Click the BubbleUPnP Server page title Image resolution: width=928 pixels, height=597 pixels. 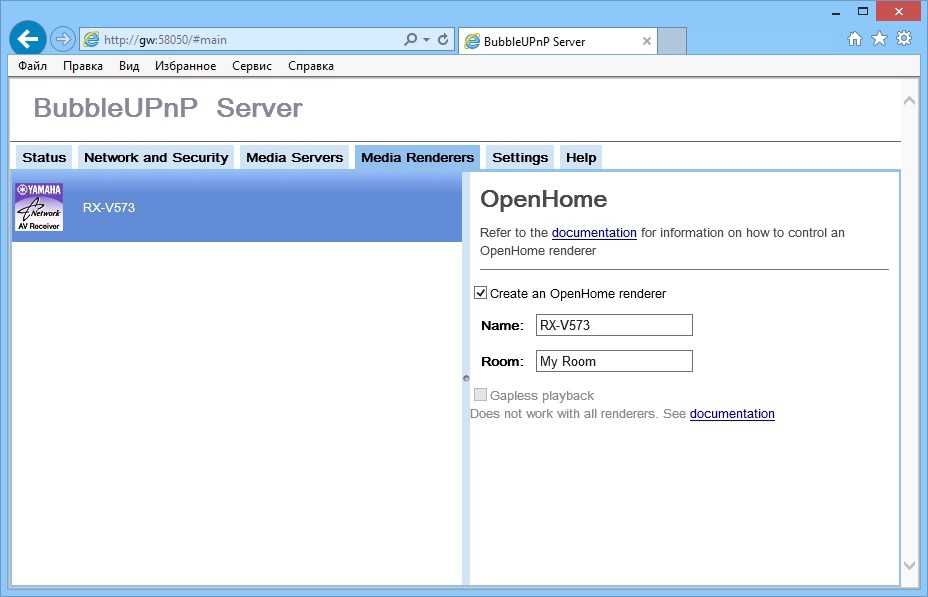[x=167, y=108]
